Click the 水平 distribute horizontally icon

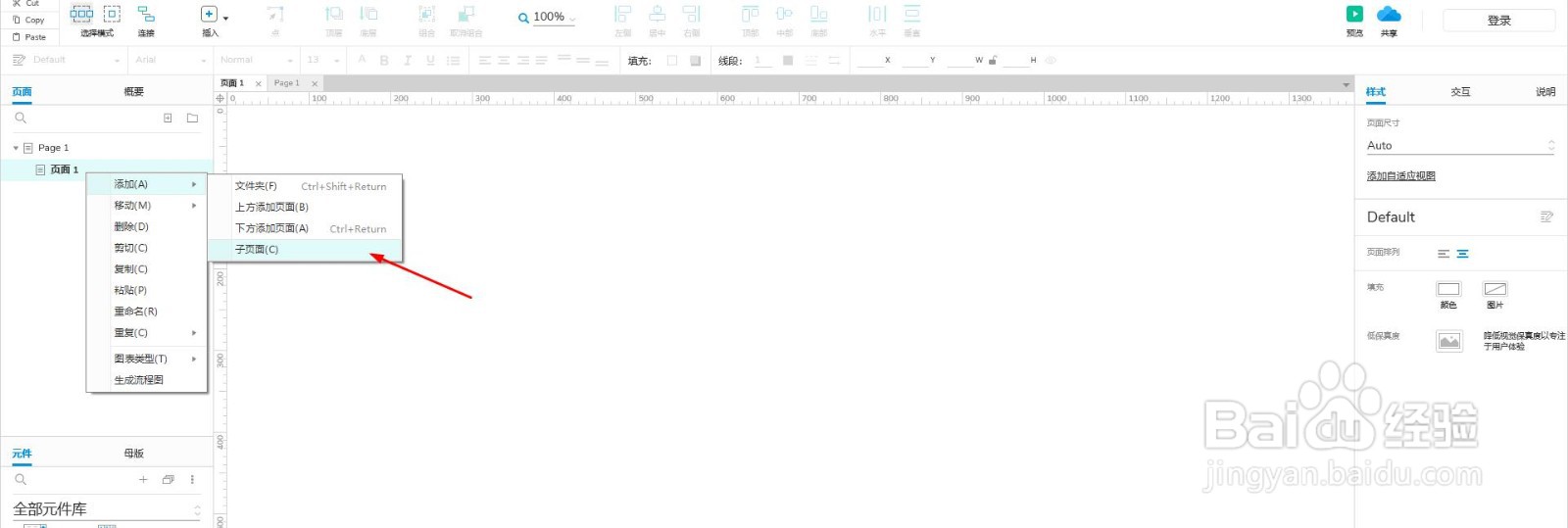click(877, 14)
